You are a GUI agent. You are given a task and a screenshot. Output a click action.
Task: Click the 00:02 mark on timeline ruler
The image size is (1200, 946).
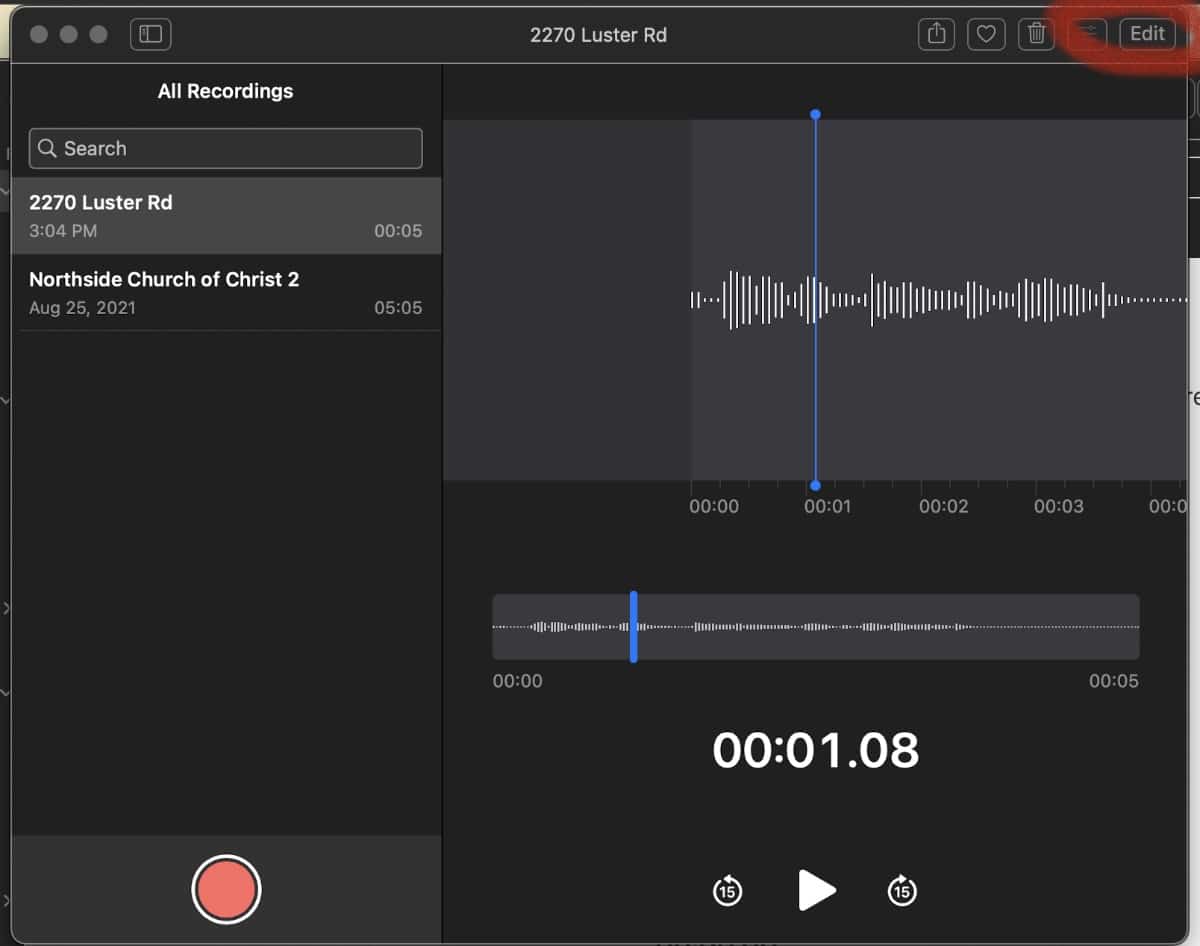pyautogui.click(x=944, y=506)
